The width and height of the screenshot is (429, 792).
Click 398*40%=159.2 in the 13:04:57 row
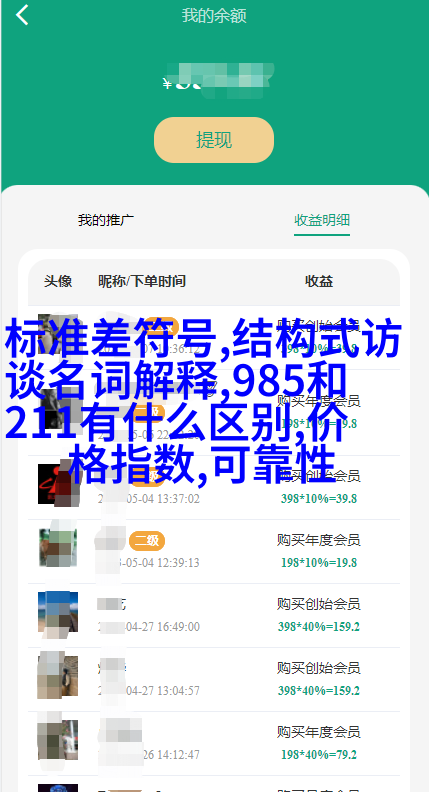(x=319, y=690)
